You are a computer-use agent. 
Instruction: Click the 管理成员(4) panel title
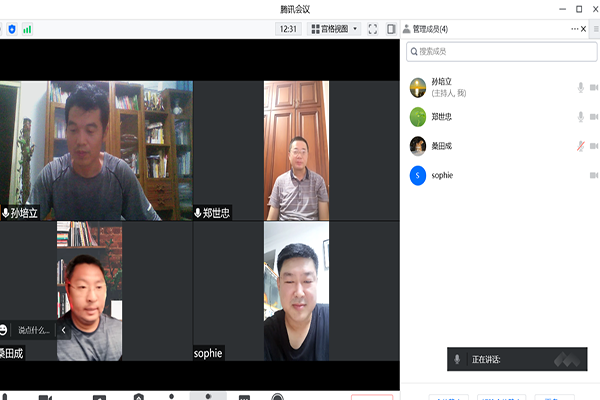[430, 29]
